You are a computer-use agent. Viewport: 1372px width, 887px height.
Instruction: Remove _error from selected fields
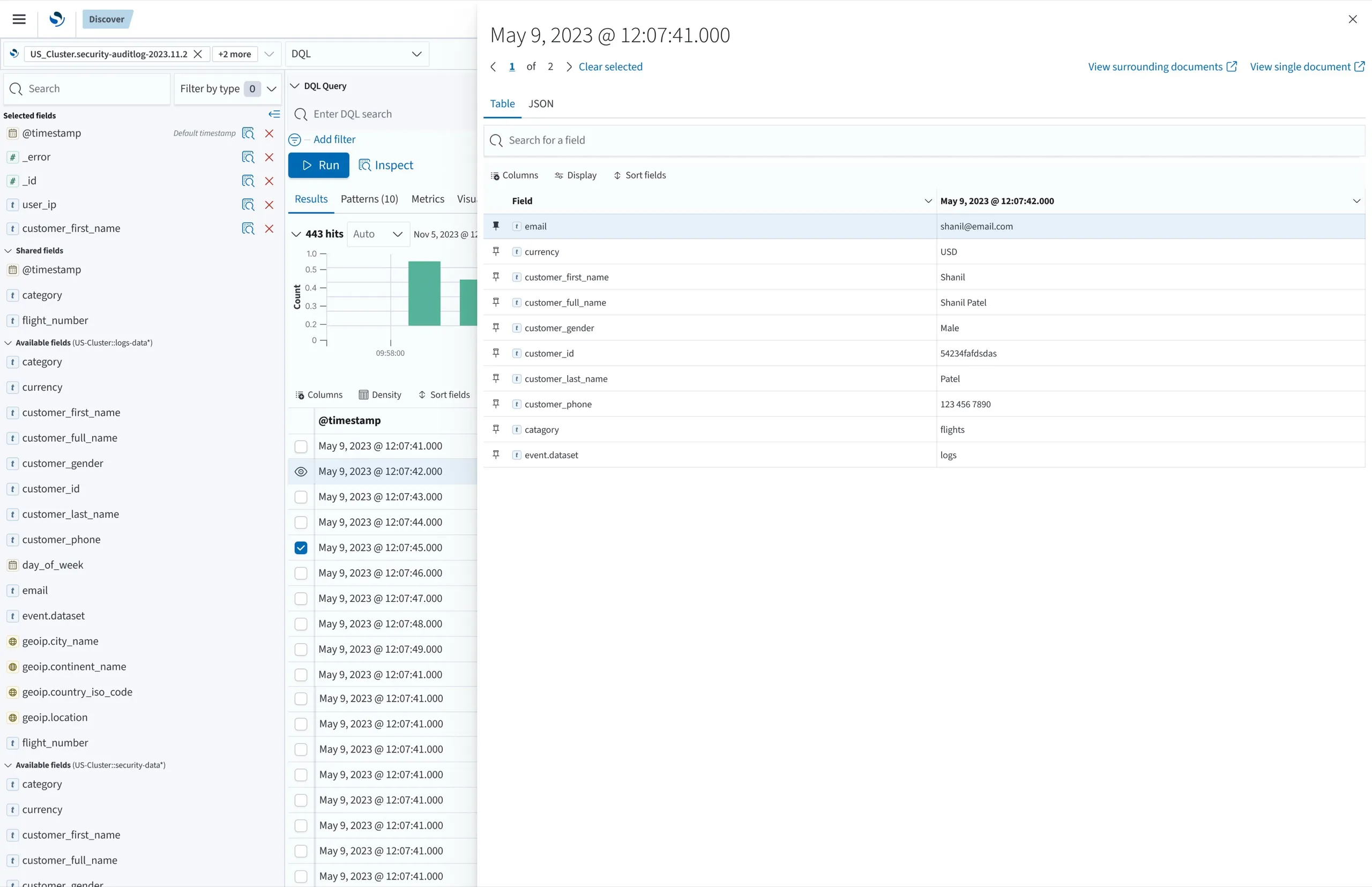click(x=269, y=156)
